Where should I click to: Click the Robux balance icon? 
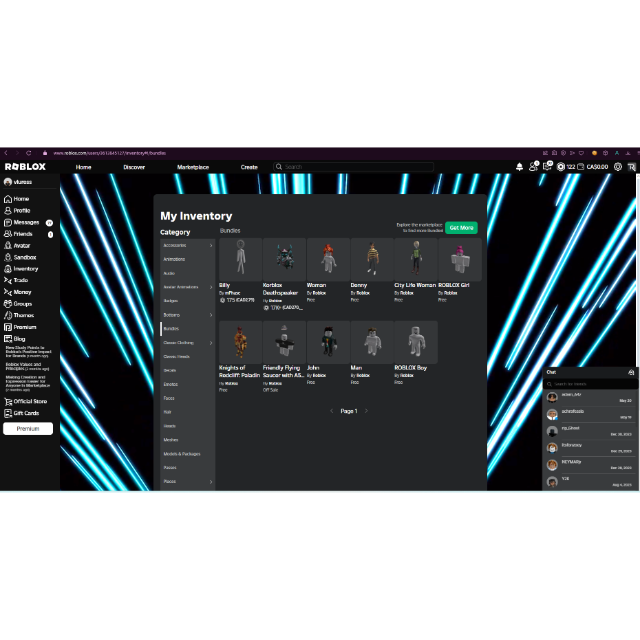[561, 167]
